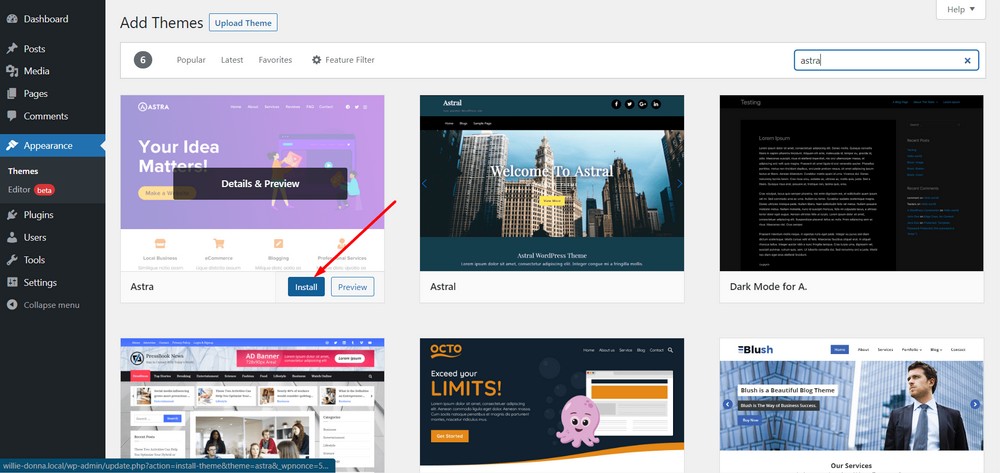Open the Settings menu label

coord(40,282)
